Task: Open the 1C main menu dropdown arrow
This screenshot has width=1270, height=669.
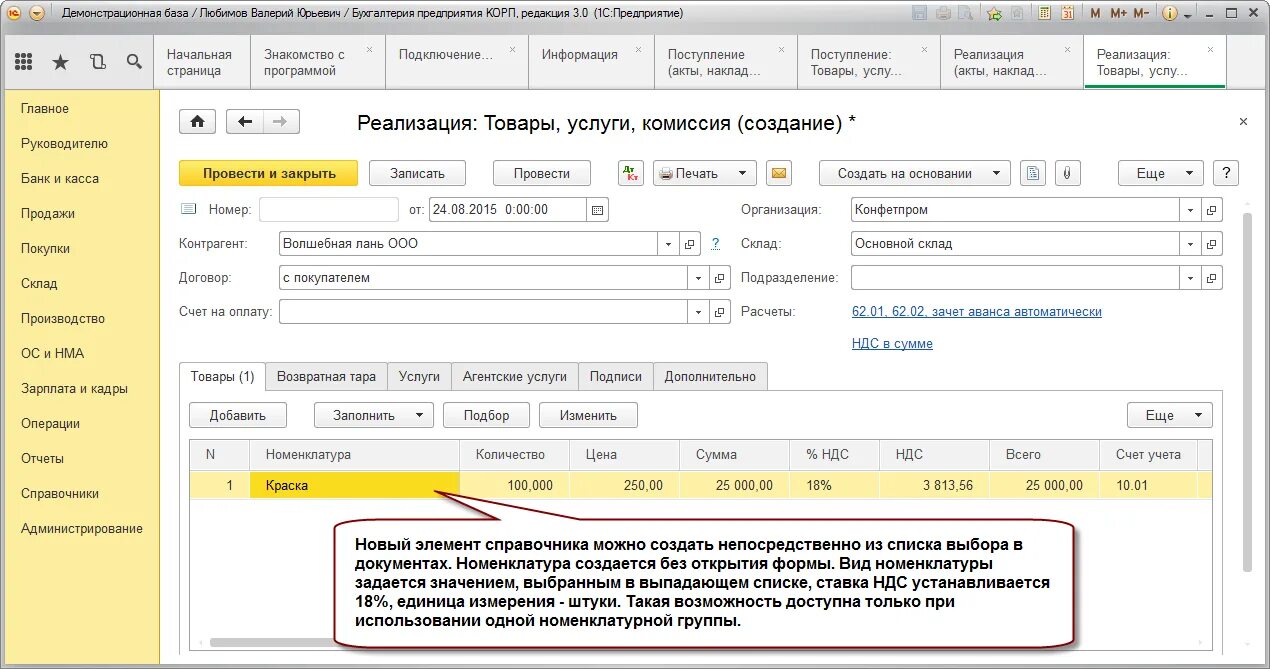Action: [36, 13]
